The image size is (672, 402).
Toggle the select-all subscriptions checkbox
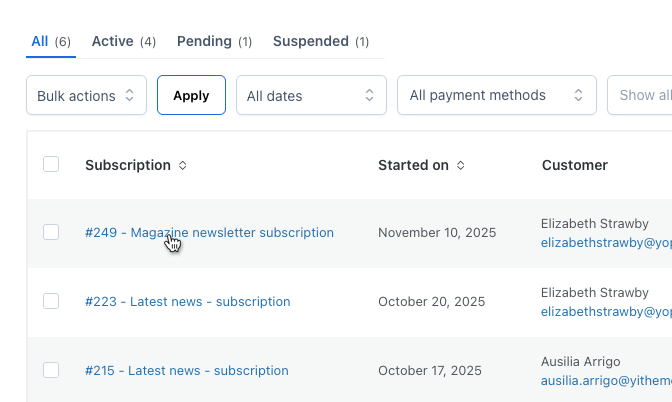coord(51,165)
